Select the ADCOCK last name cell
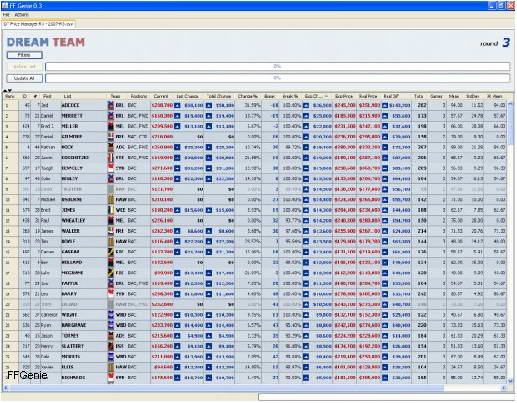The width and height of the screenshot is (517, 403). pos(84,105)
